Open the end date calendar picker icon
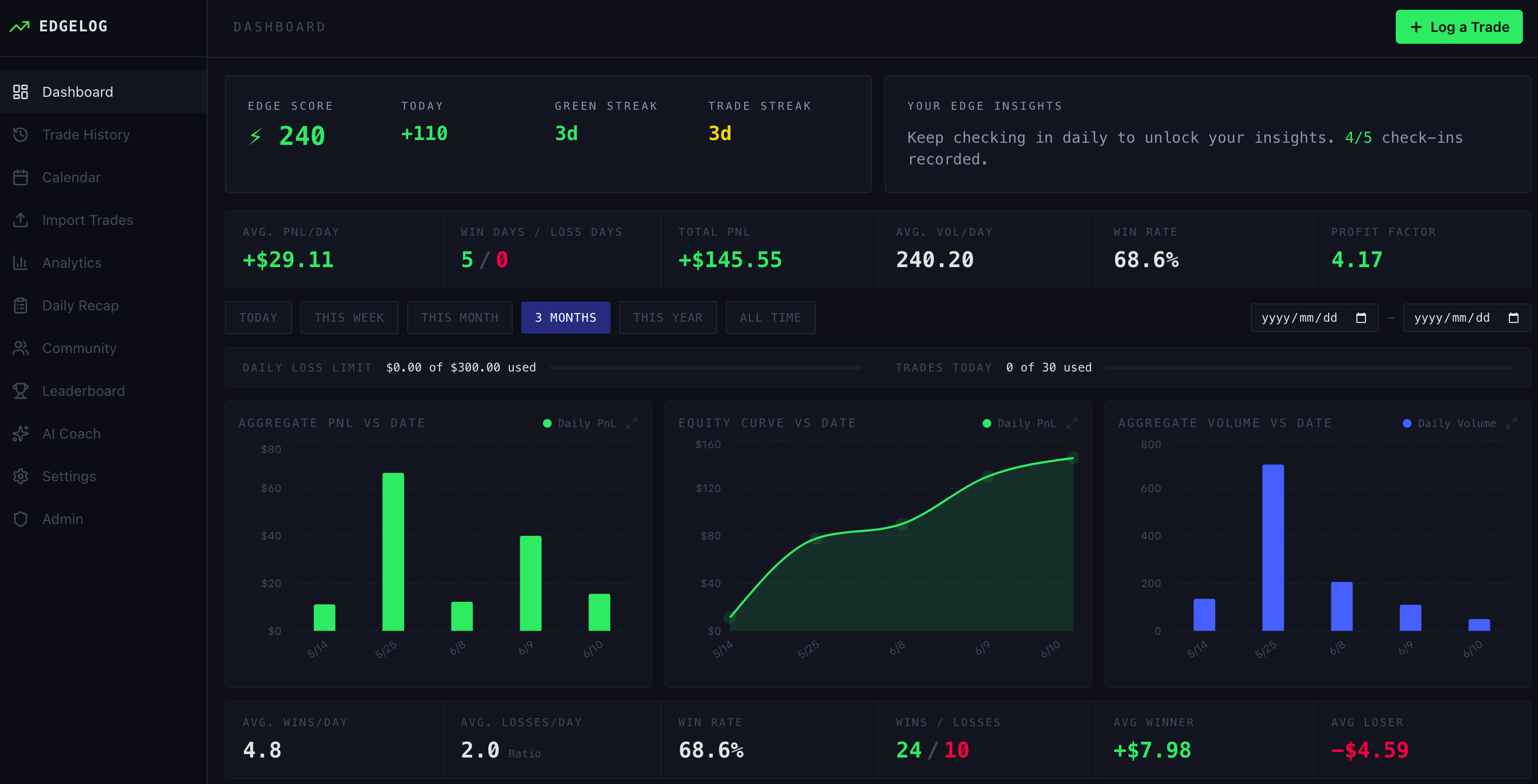This screenshot has height=784, width=1538. tap(1514, 318)
